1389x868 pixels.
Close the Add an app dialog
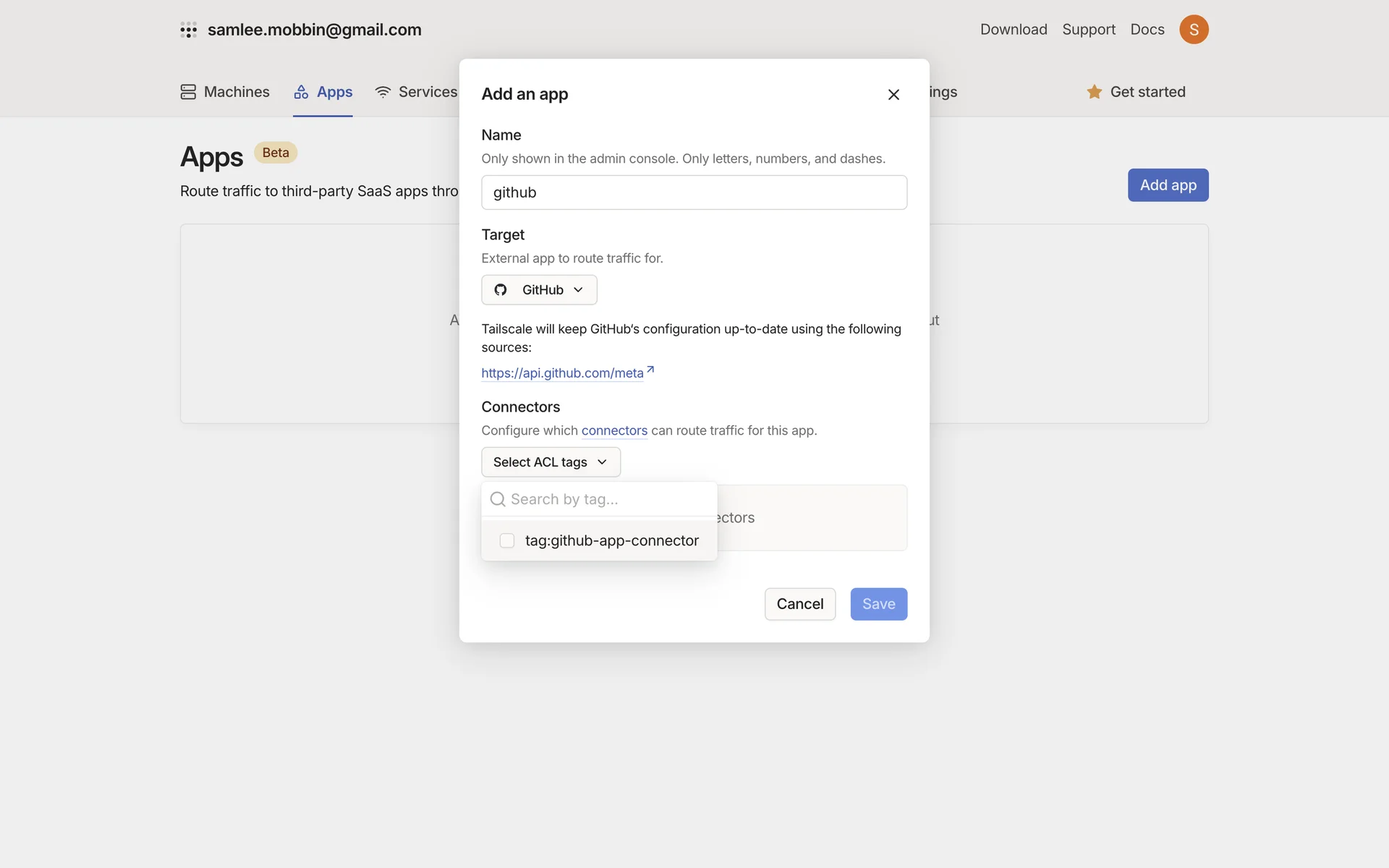pos(893,95)
